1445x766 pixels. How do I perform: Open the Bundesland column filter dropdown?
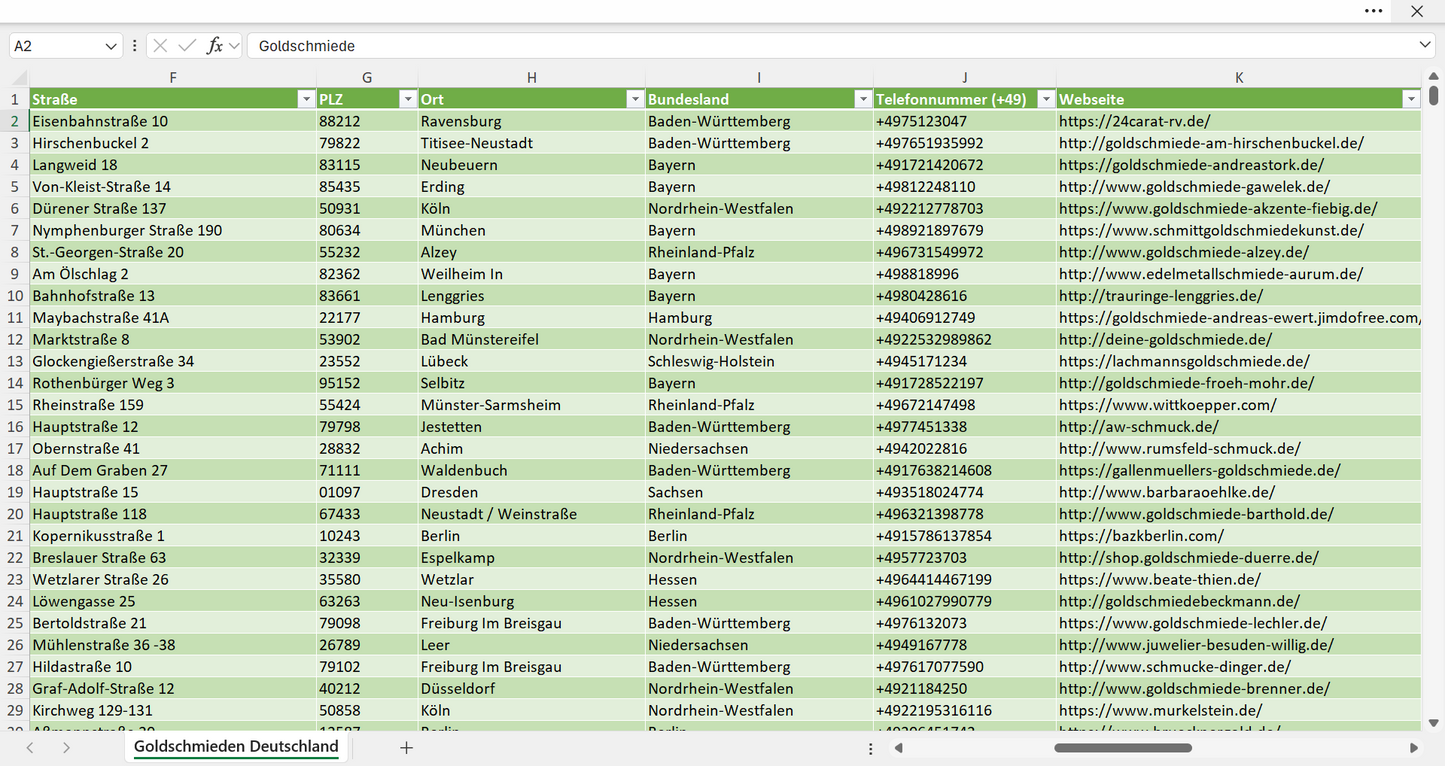[x=863, y=99]
